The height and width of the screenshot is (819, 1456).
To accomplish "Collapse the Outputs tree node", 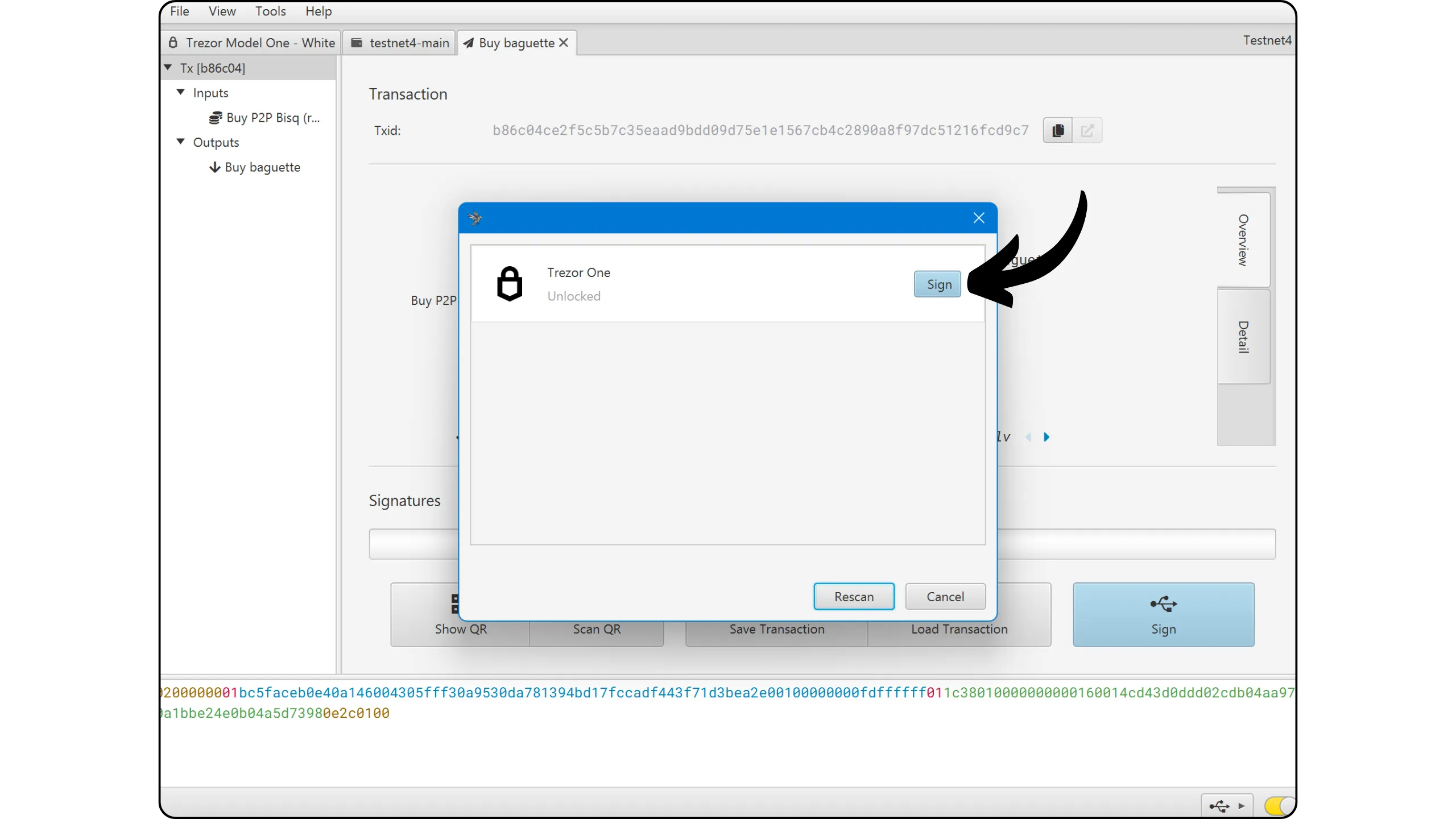I will [181, 142].
